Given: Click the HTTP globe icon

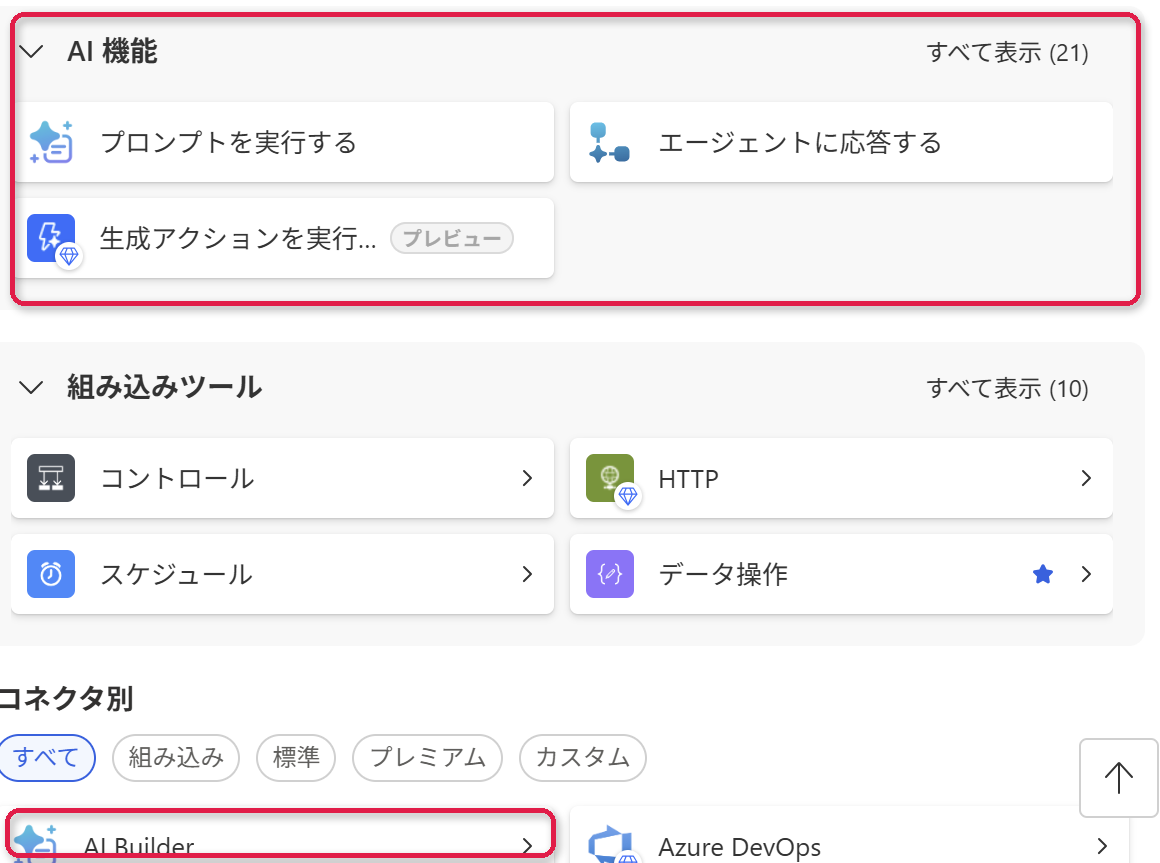Looking at the screenshot, I should click(x=610, y=478).
